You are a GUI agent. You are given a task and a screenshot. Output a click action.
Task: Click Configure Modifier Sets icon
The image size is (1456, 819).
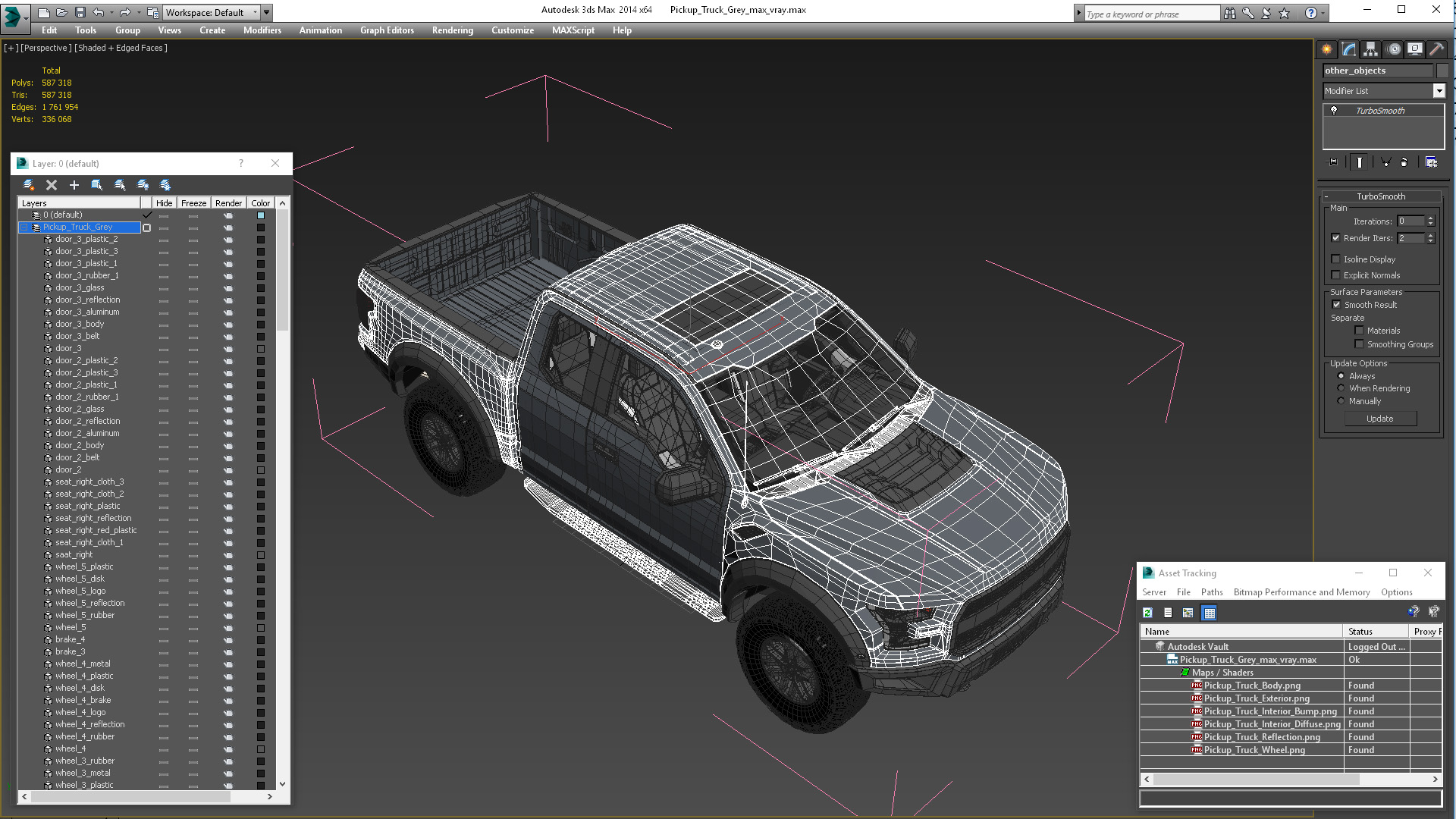click(x=1431, y=162)
